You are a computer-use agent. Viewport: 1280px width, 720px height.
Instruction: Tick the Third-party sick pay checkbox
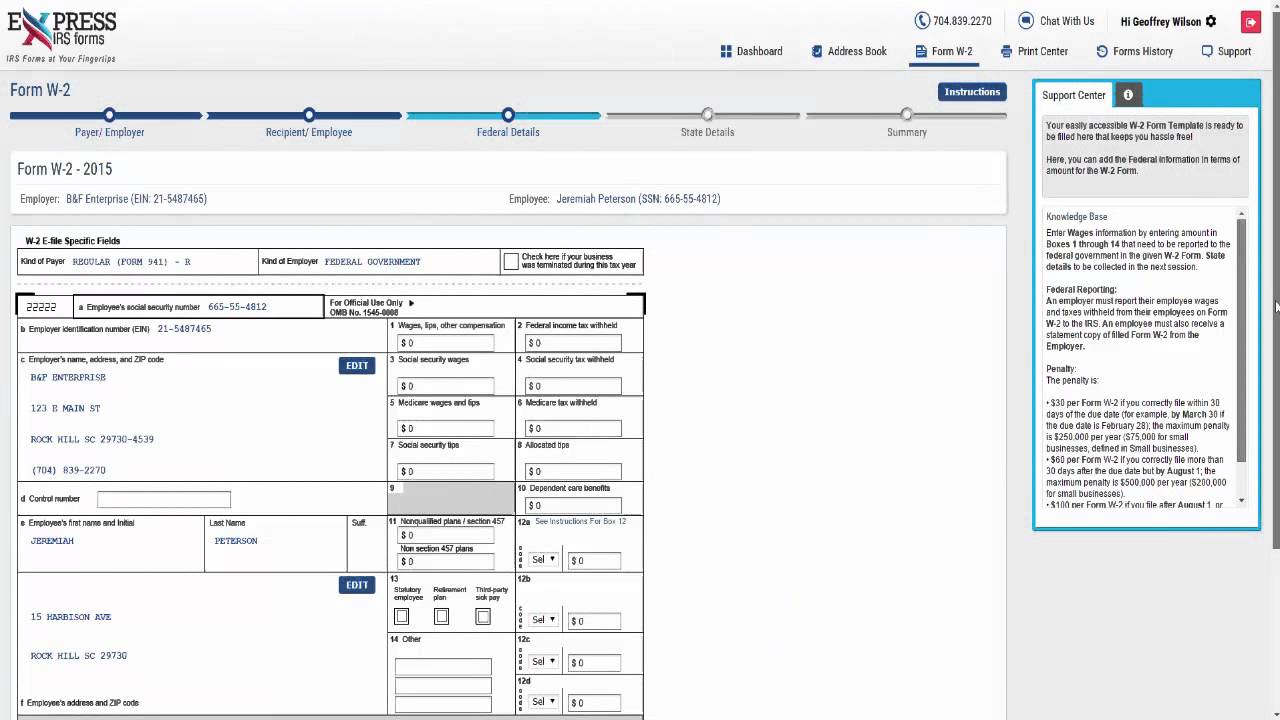coord(483,617)
